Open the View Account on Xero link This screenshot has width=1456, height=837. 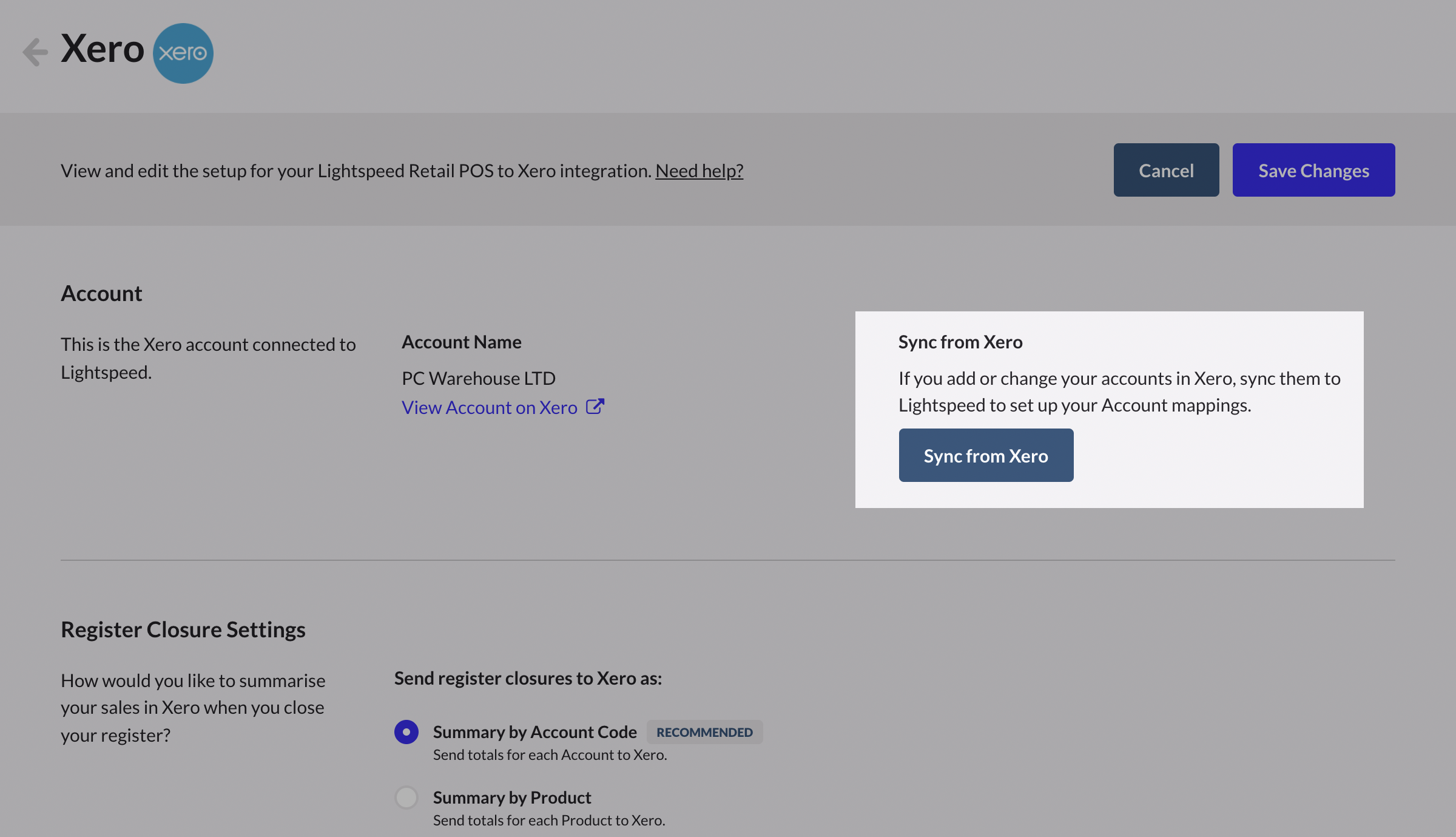pos(490,407)
